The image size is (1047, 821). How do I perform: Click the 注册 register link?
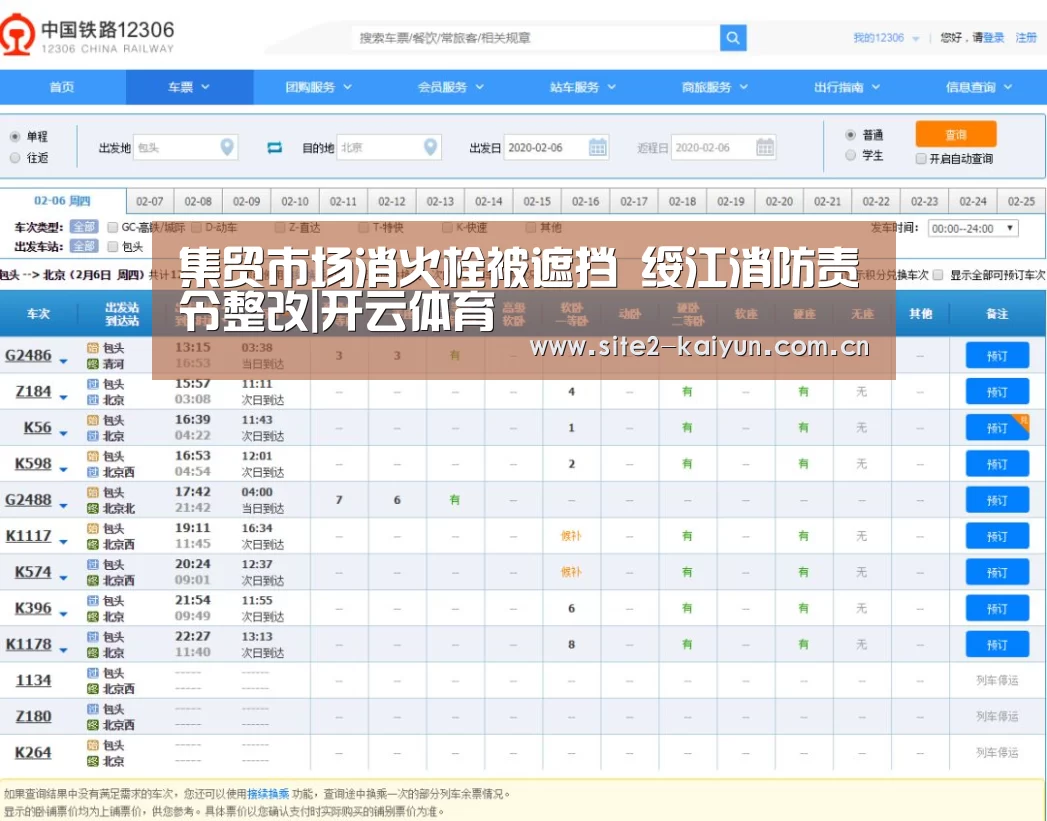1026,38
